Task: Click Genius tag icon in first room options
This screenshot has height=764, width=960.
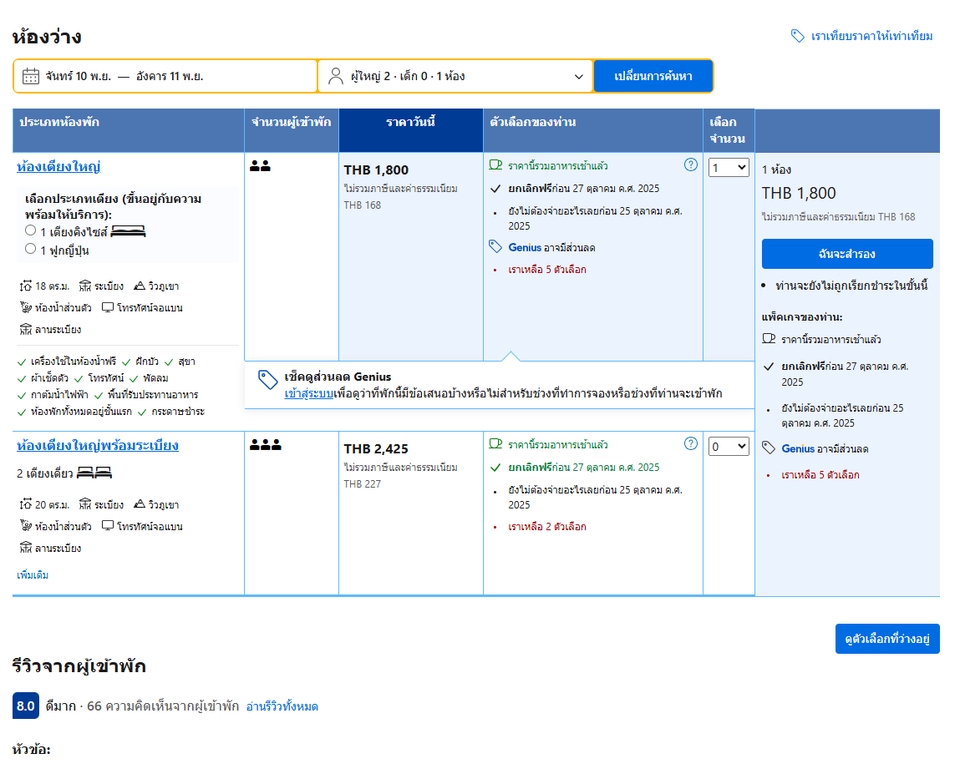Action: [495, 247]
